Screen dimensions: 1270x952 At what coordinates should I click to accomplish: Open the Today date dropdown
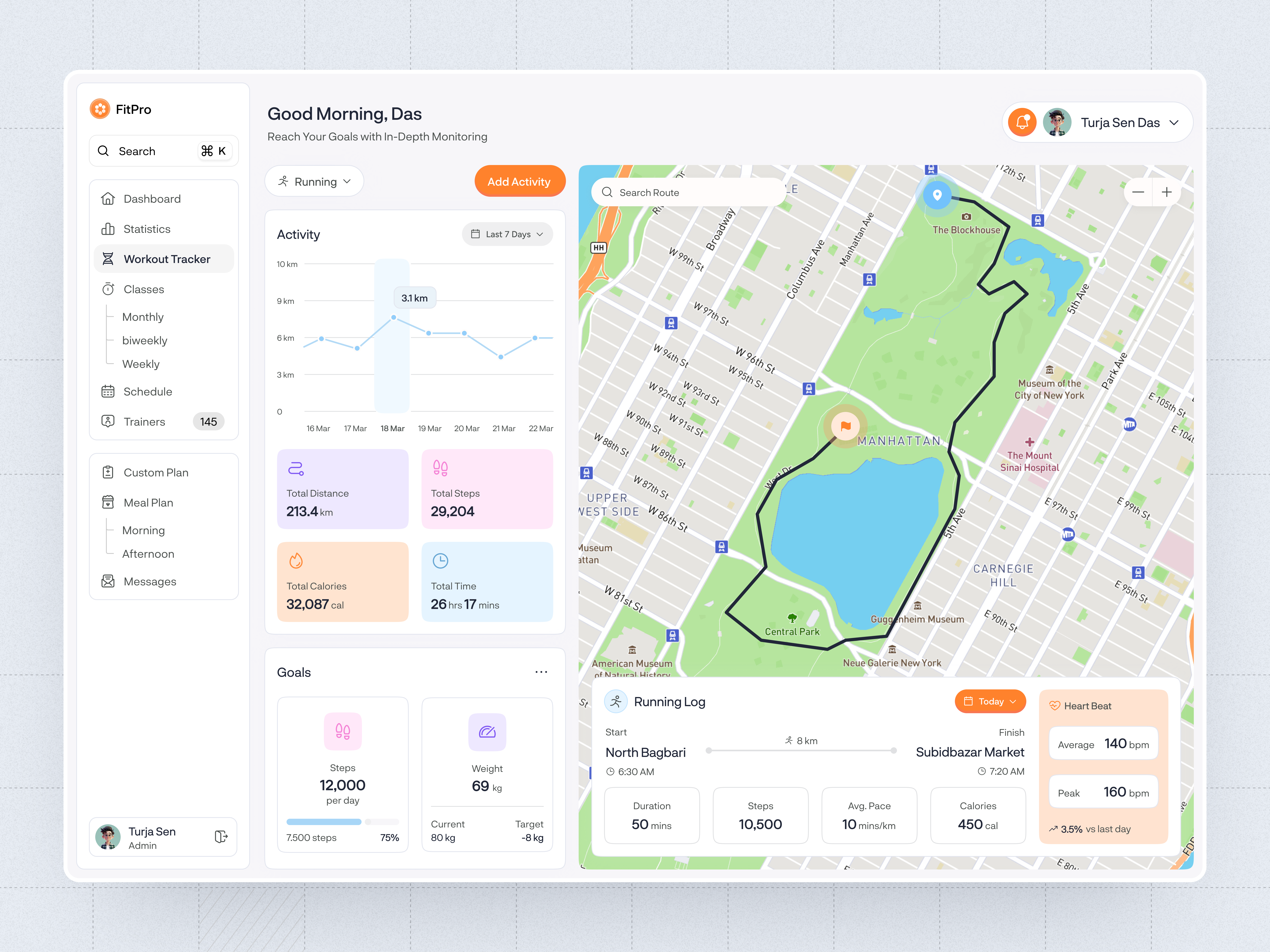990,701
